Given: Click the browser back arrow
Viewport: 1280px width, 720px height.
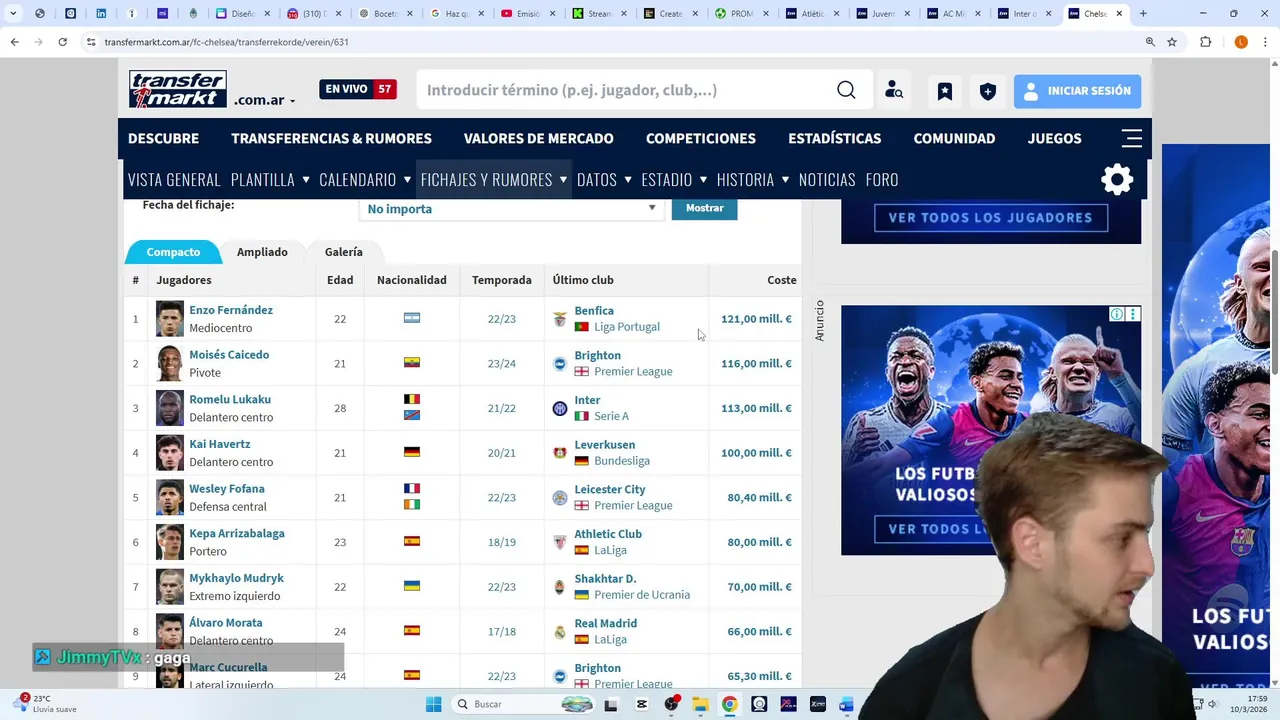Looking at the screenshot, I should [x=14, y=42].
